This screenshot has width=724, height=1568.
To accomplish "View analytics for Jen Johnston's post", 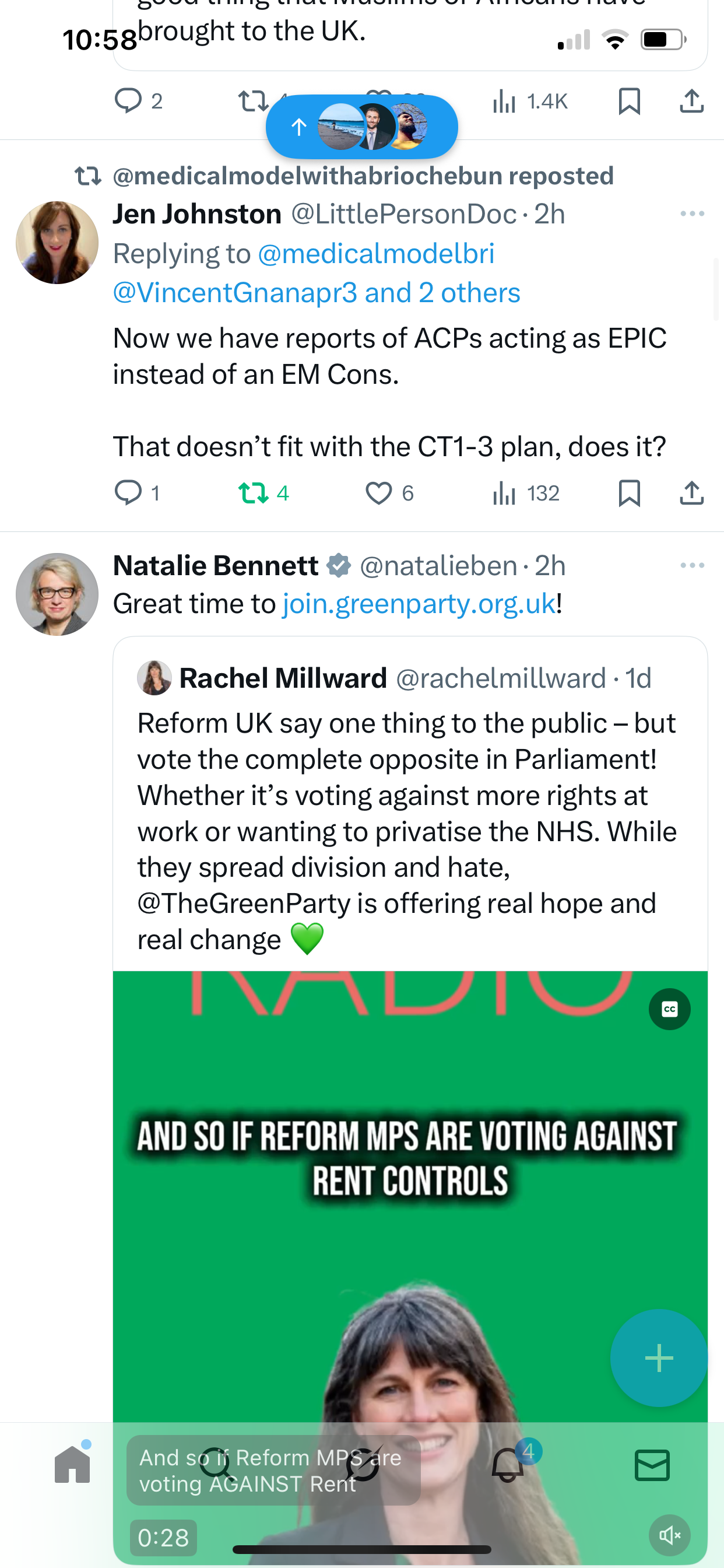I will tap(505, 492).
